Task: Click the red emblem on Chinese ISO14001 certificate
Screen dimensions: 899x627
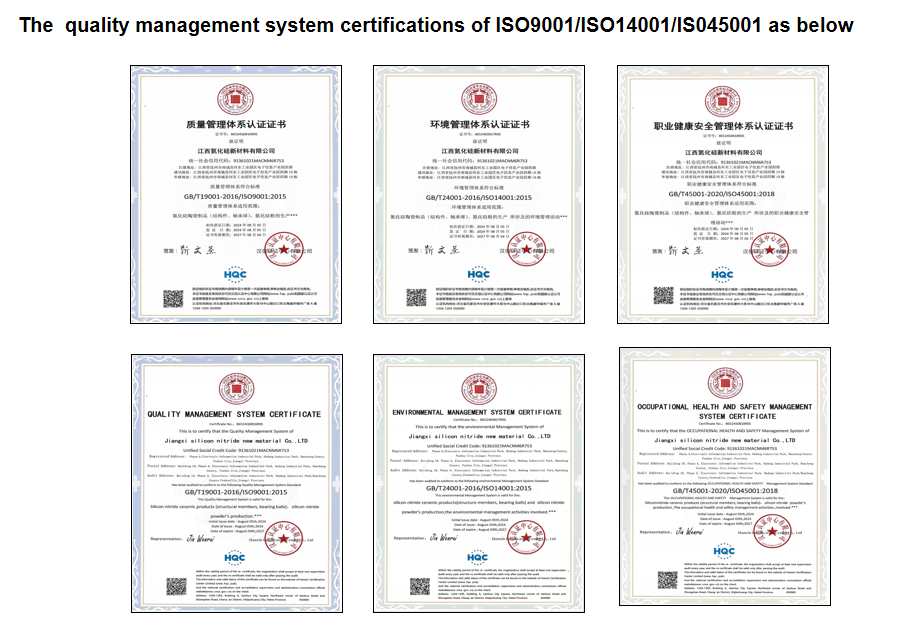Action: [479, 100]
